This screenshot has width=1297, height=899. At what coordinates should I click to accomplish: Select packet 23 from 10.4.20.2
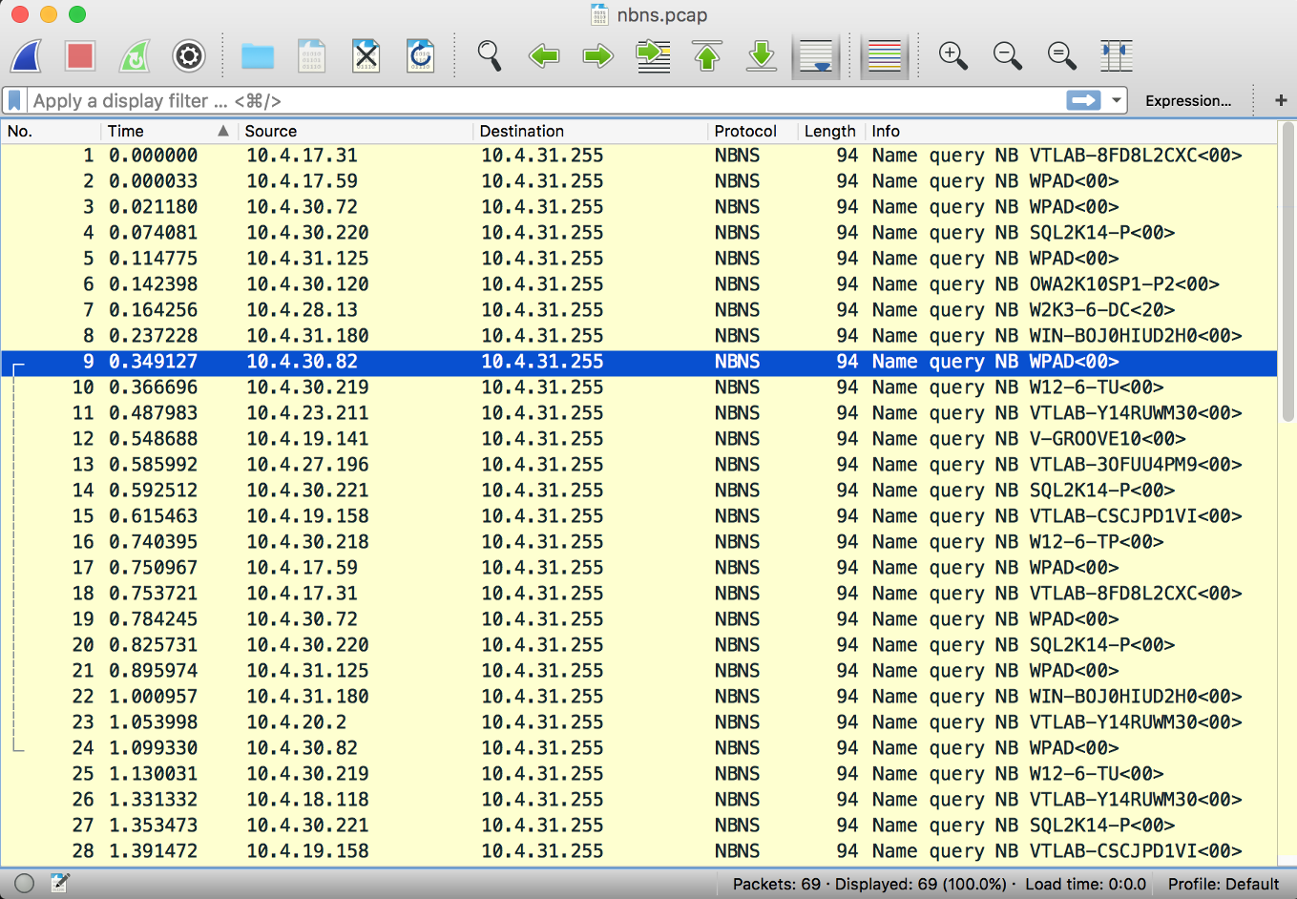pos(639,722)
